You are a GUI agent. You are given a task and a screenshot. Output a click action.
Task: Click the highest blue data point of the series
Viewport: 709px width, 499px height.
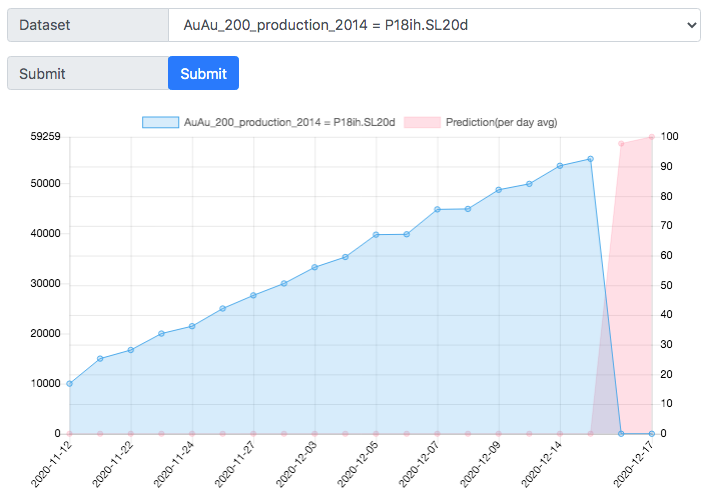click(591, 159)
